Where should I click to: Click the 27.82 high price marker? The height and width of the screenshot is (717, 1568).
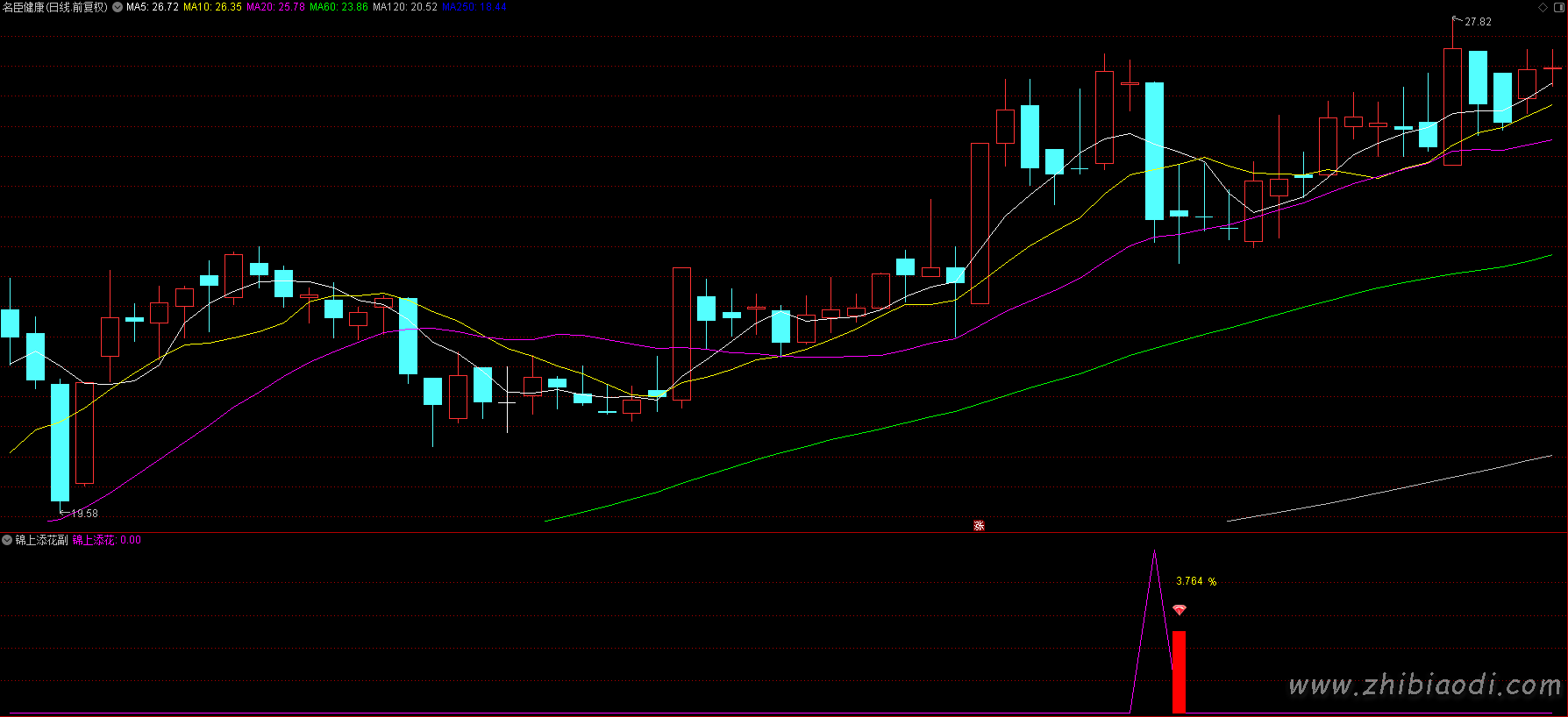1477,22
